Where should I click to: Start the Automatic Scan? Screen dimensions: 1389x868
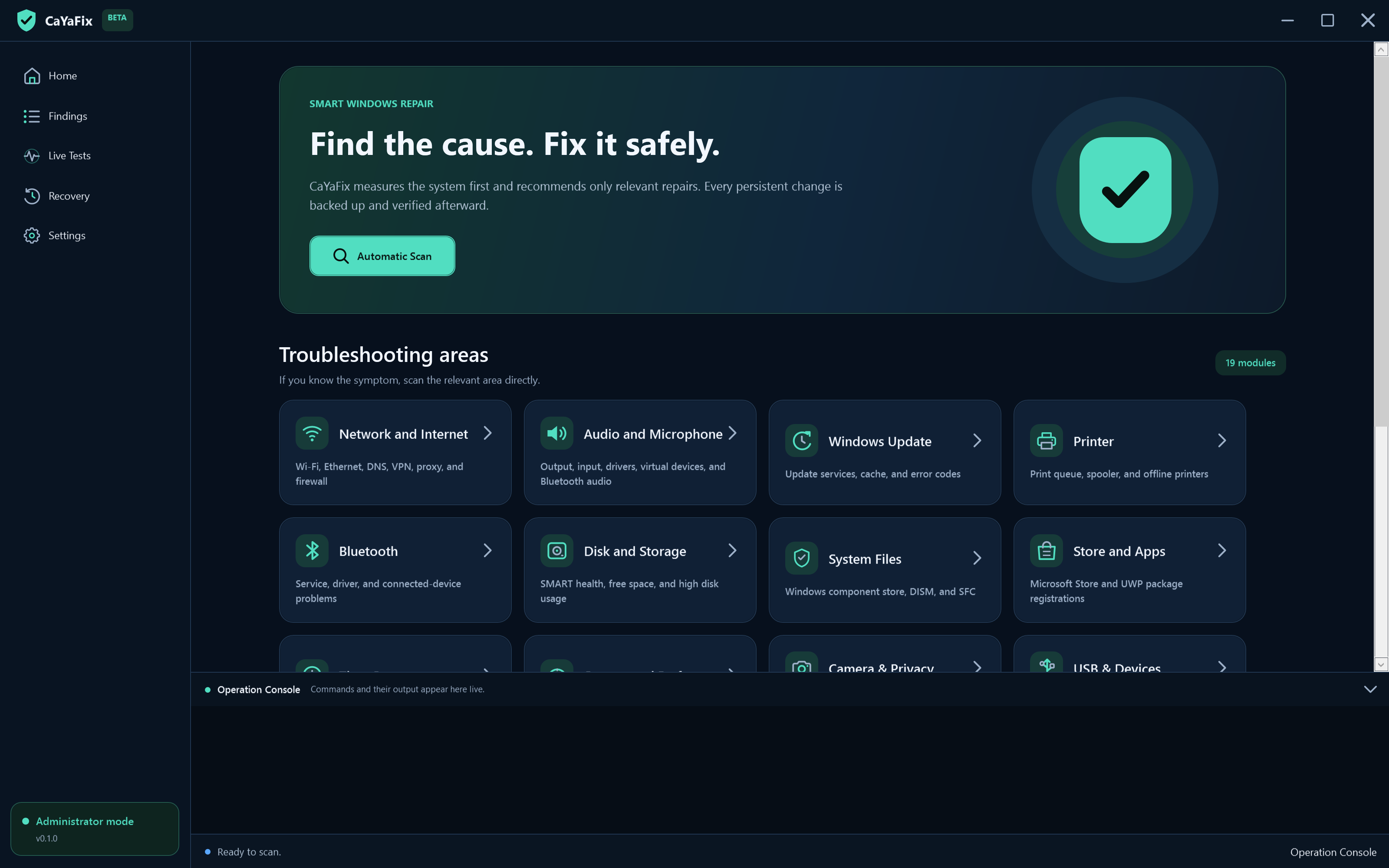tap(382, 256)
